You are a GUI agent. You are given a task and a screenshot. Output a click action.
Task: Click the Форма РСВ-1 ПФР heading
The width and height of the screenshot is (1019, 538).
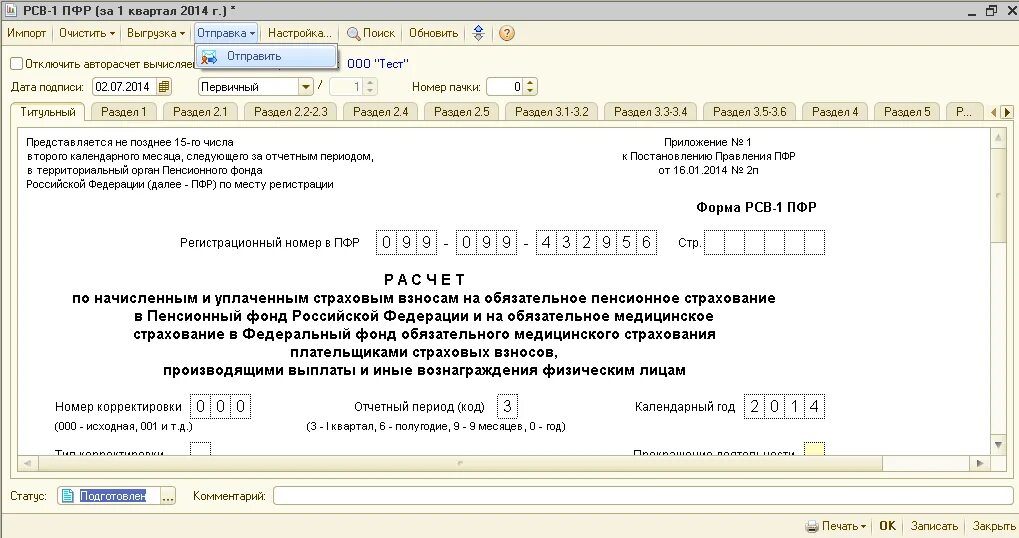pos(756,207)
